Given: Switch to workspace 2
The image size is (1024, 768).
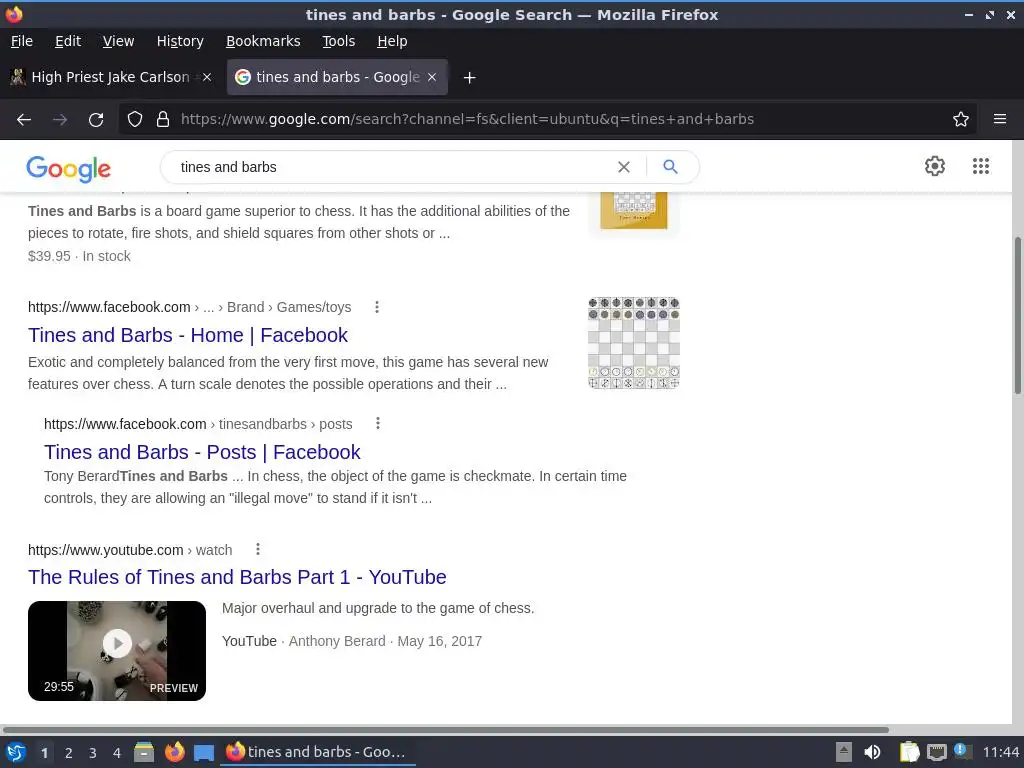Looking at the screenshot, I should (69, 753).
